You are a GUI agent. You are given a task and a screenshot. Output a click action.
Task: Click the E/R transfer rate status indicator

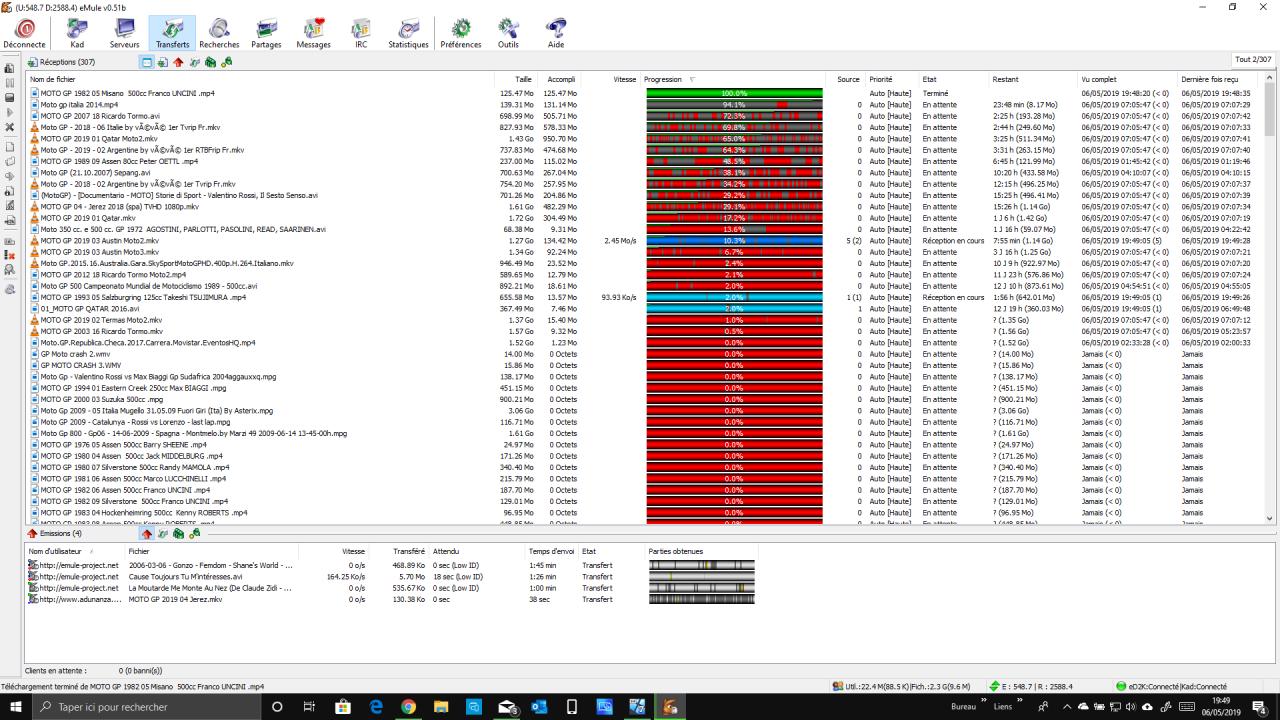tap(1031, 687)
